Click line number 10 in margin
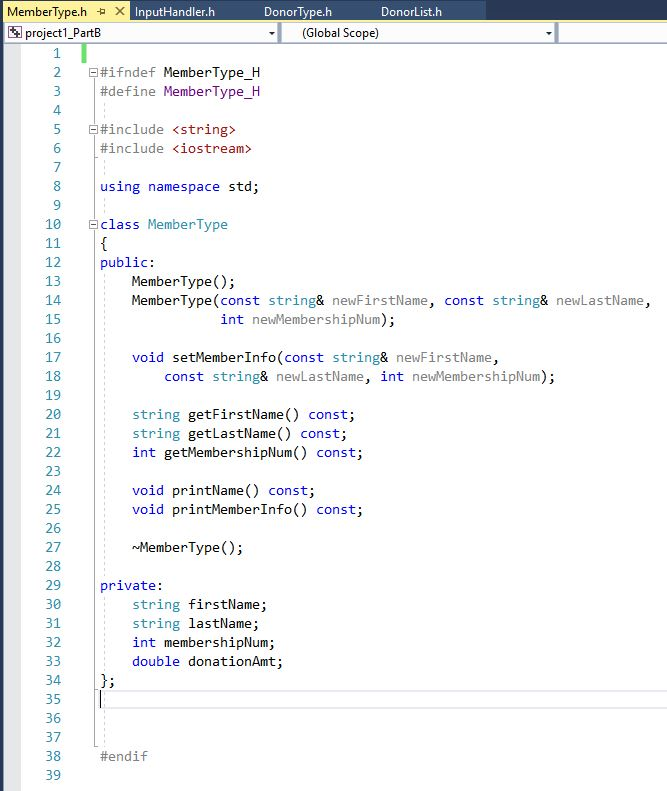 tap(53, 224)
